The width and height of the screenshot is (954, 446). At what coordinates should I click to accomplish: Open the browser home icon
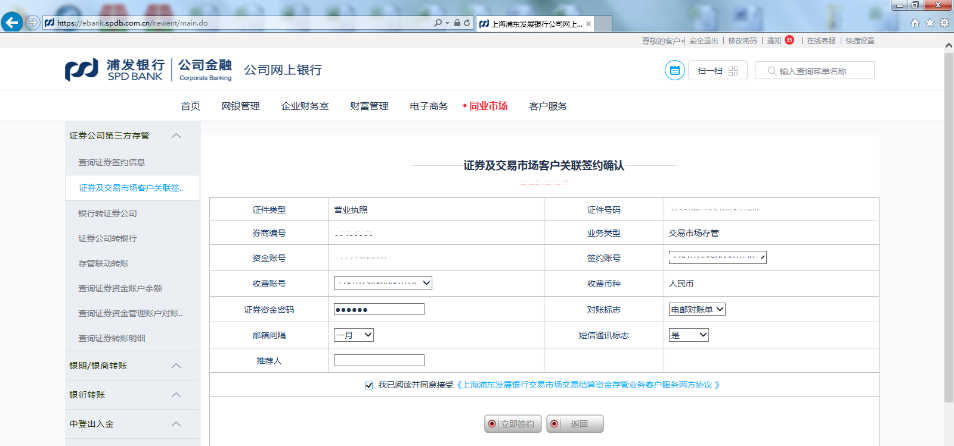tap(914, 22)
